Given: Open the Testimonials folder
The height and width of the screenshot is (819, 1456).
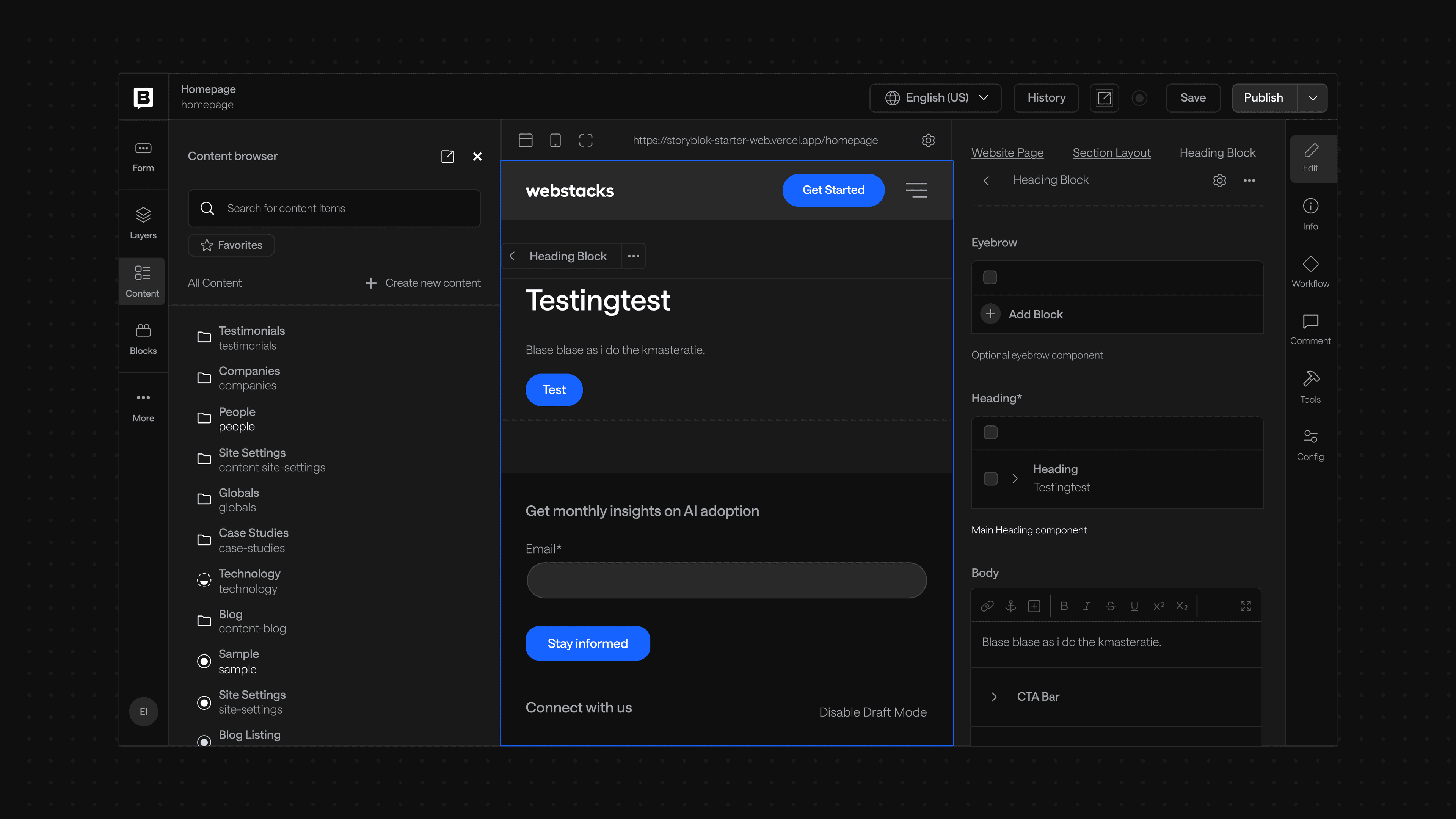Looking at the screenshot, I should (242, 338).
